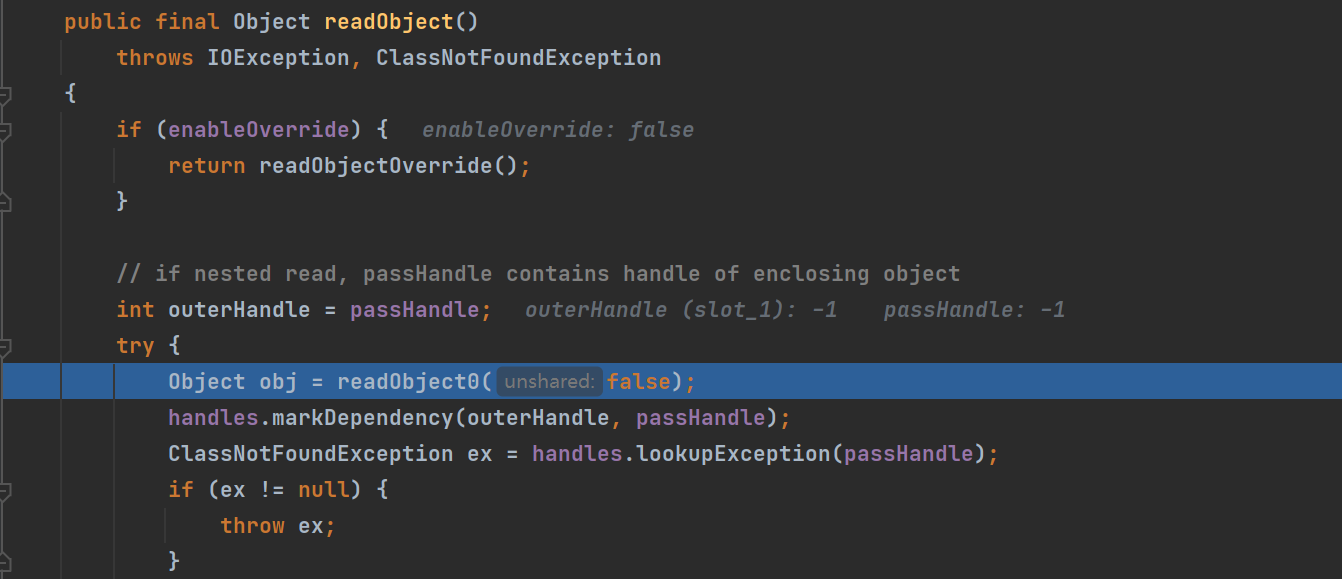Screen dimensions: 1342x579
Task: Click the ClassNotFoundException ex variable declaration type
Action: point(310,454)
